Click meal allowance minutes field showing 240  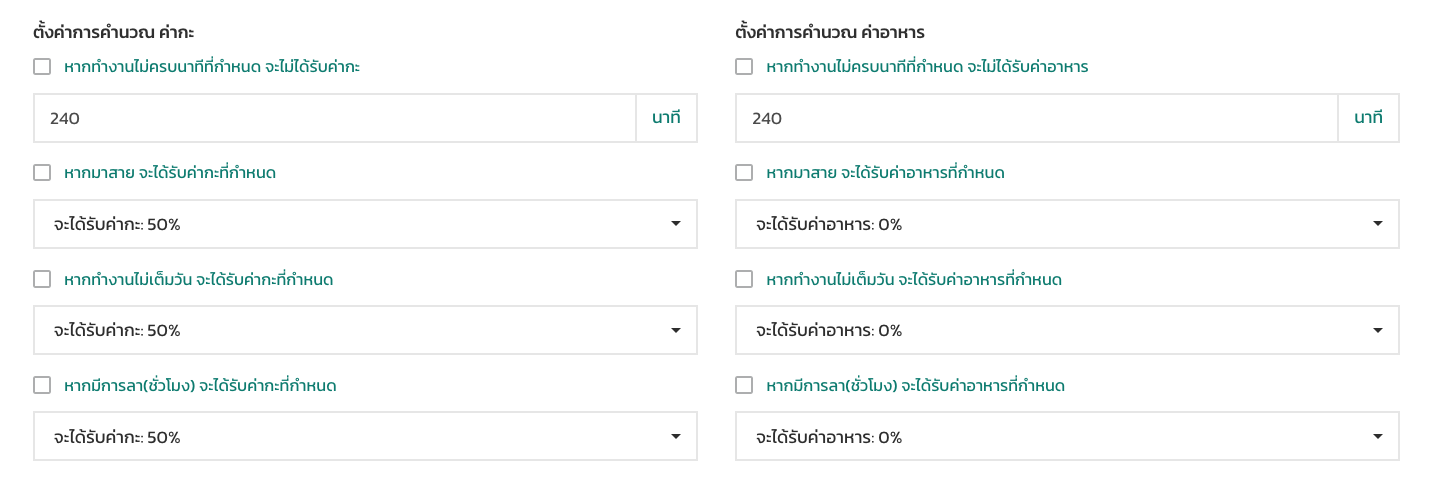[1037, 118]
